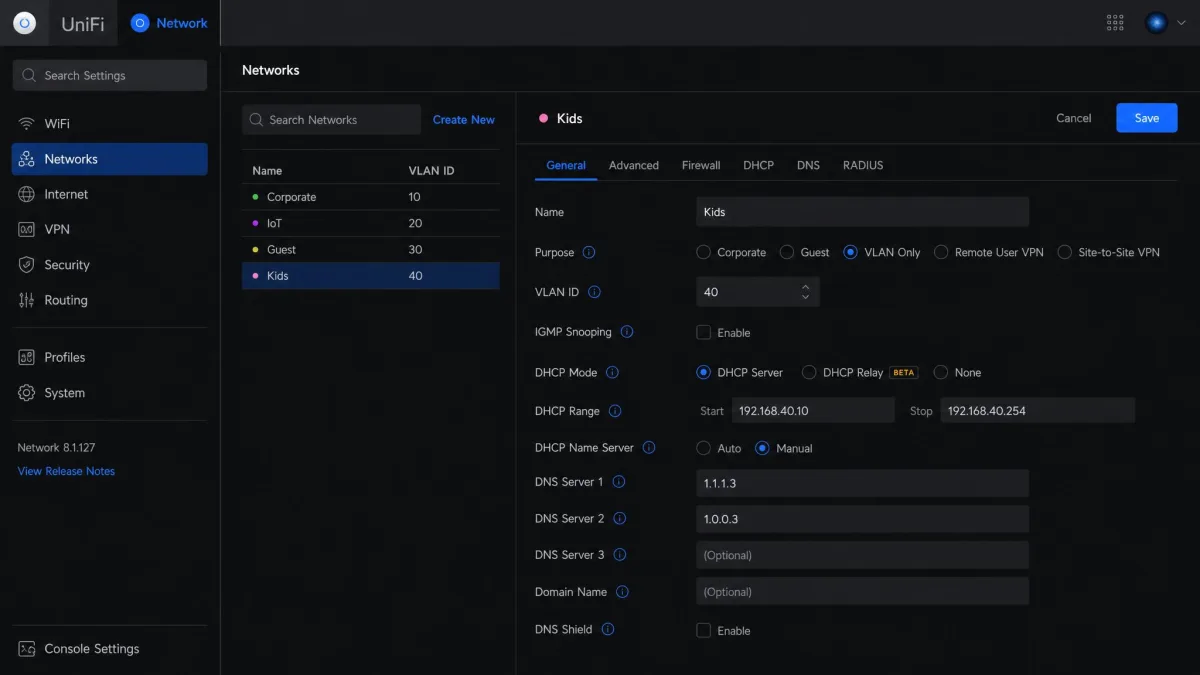Click Create New network link

coord(464,119)
